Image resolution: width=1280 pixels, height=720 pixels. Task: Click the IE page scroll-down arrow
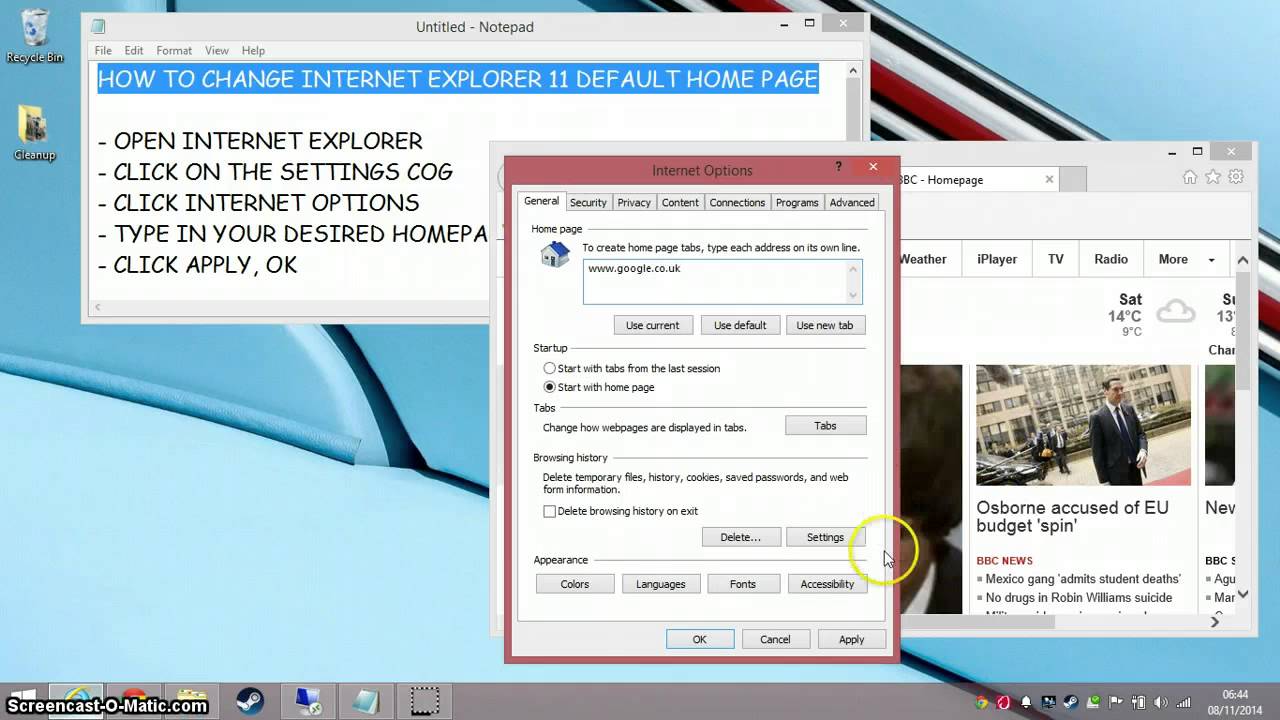(1243, 594)
